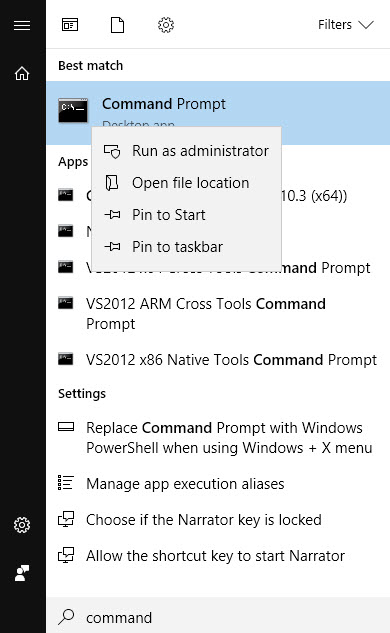Open Manage app execution aliases
The height and width of the screenshot is (633, 390).
[x=218, y=484]
